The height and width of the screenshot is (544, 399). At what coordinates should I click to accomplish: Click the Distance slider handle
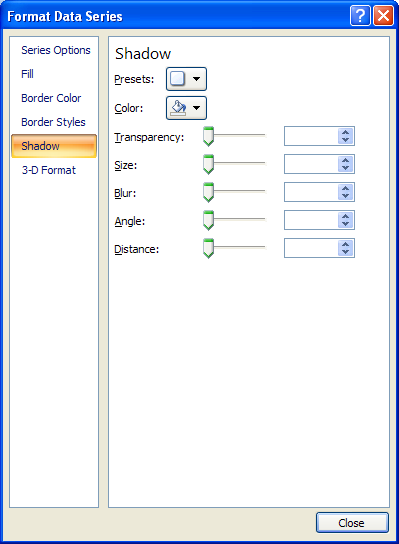point(208,248)
